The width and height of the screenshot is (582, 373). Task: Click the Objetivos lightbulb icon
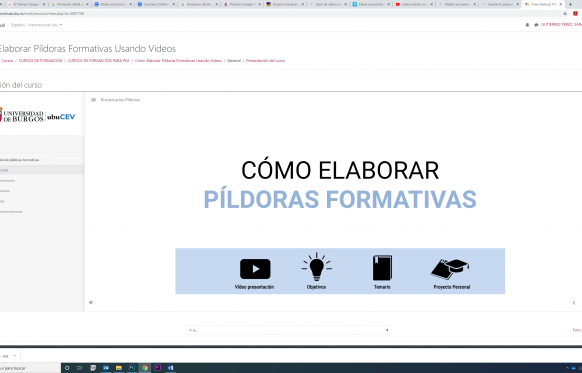tap(317, 267)
